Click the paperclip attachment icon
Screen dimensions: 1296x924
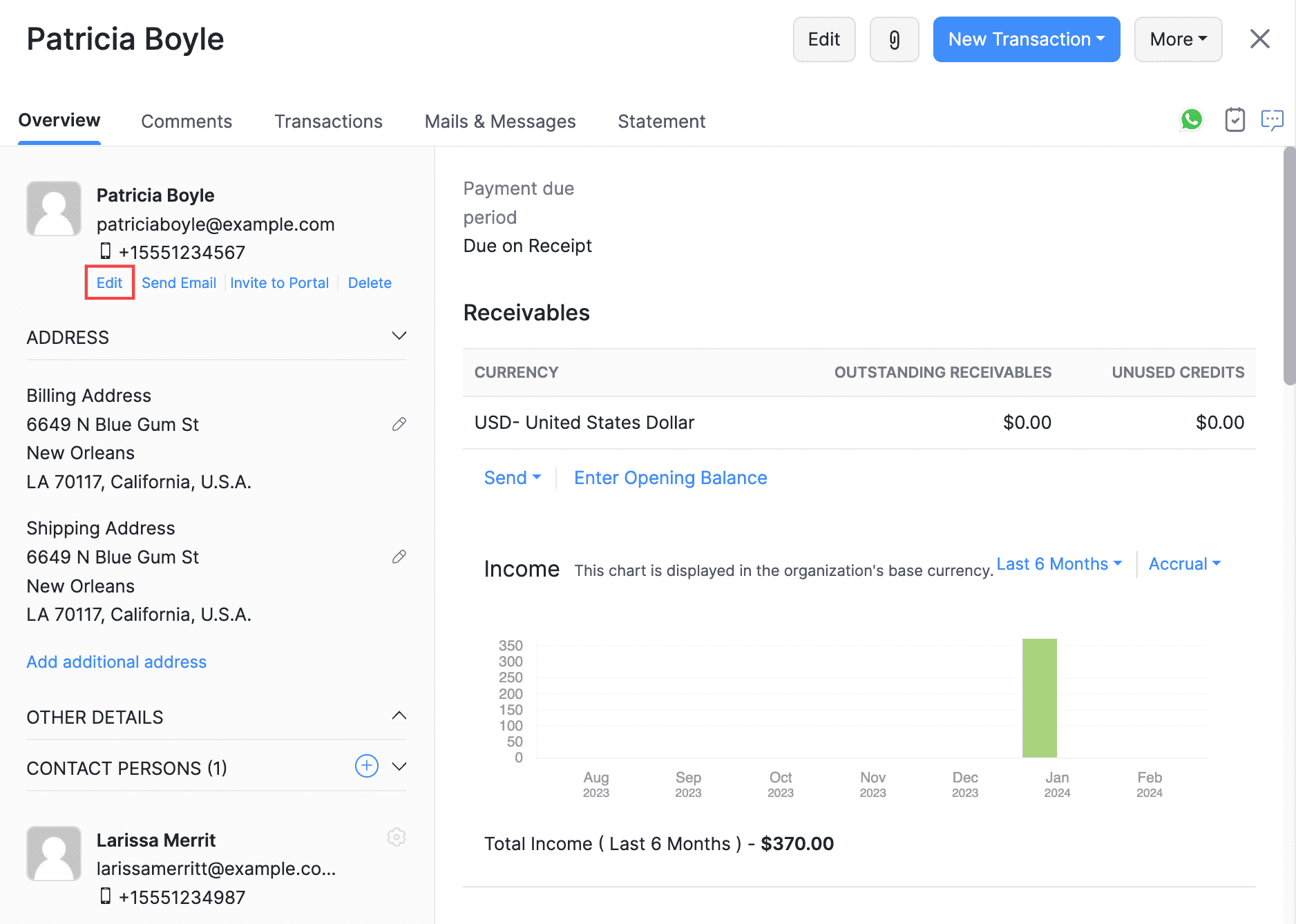point(894,39)
